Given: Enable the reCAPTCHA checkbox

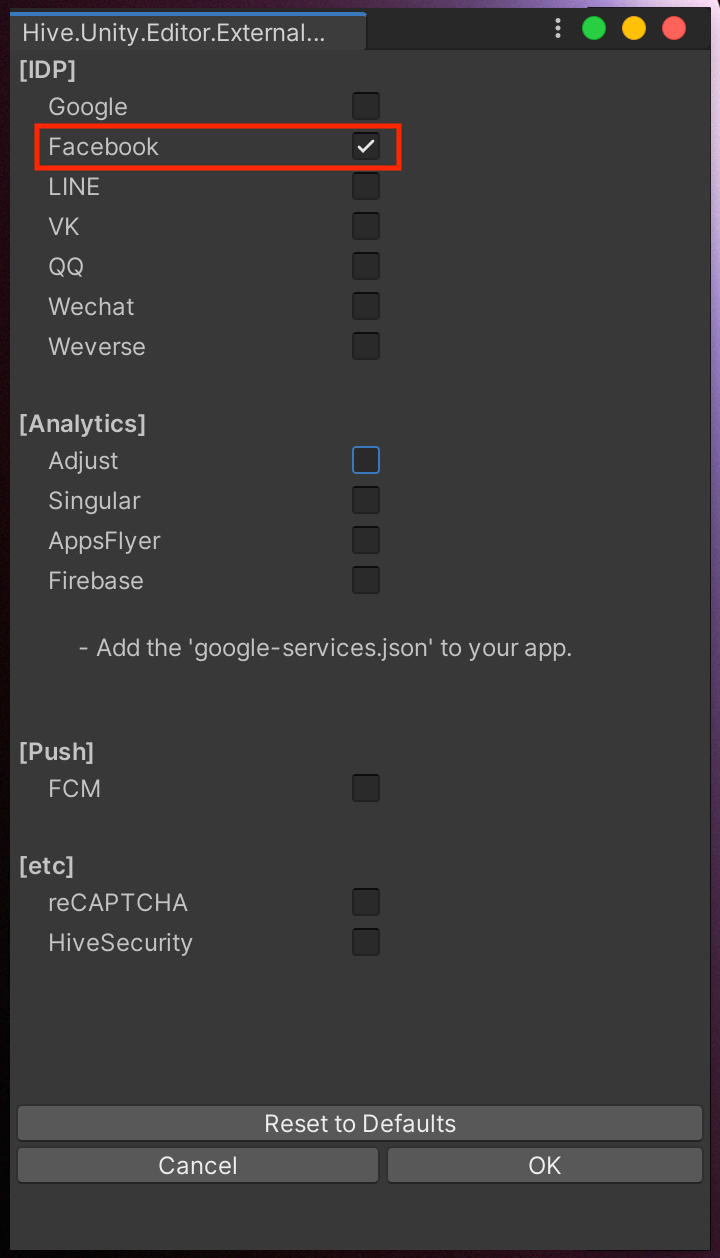Looking at the screenshot, I should point(366,901).
